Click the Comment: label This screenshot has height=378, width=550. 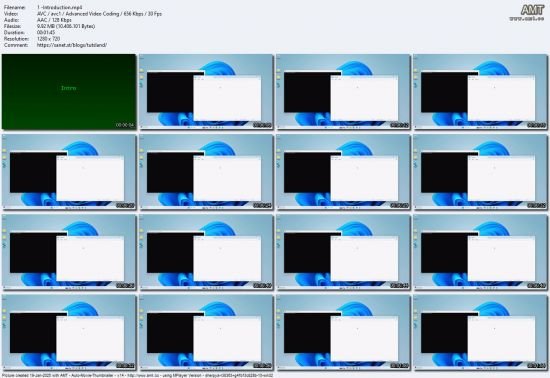15,45
